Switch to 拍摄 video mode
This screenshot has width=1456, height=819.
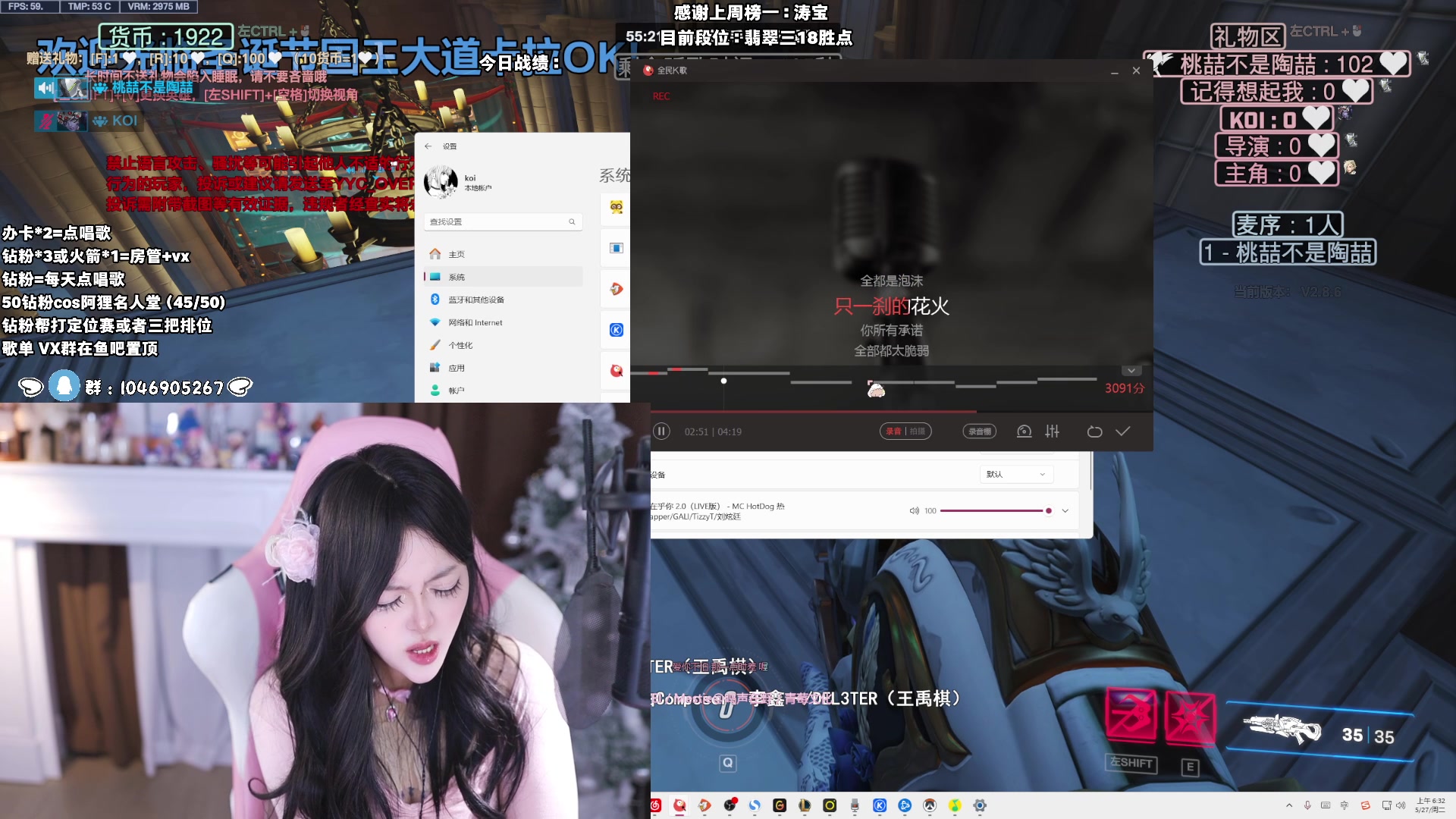tap(918, 431)
